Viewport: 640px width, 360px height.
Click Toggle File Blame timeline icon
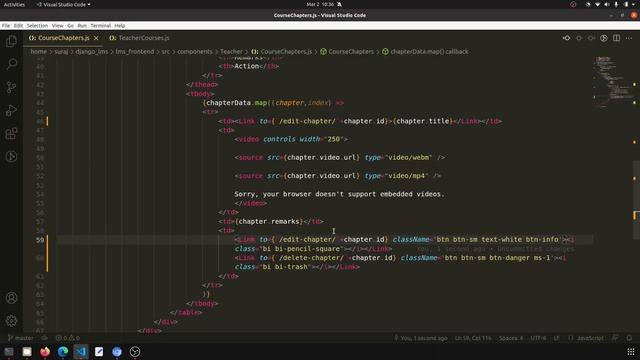coord(604,38)
